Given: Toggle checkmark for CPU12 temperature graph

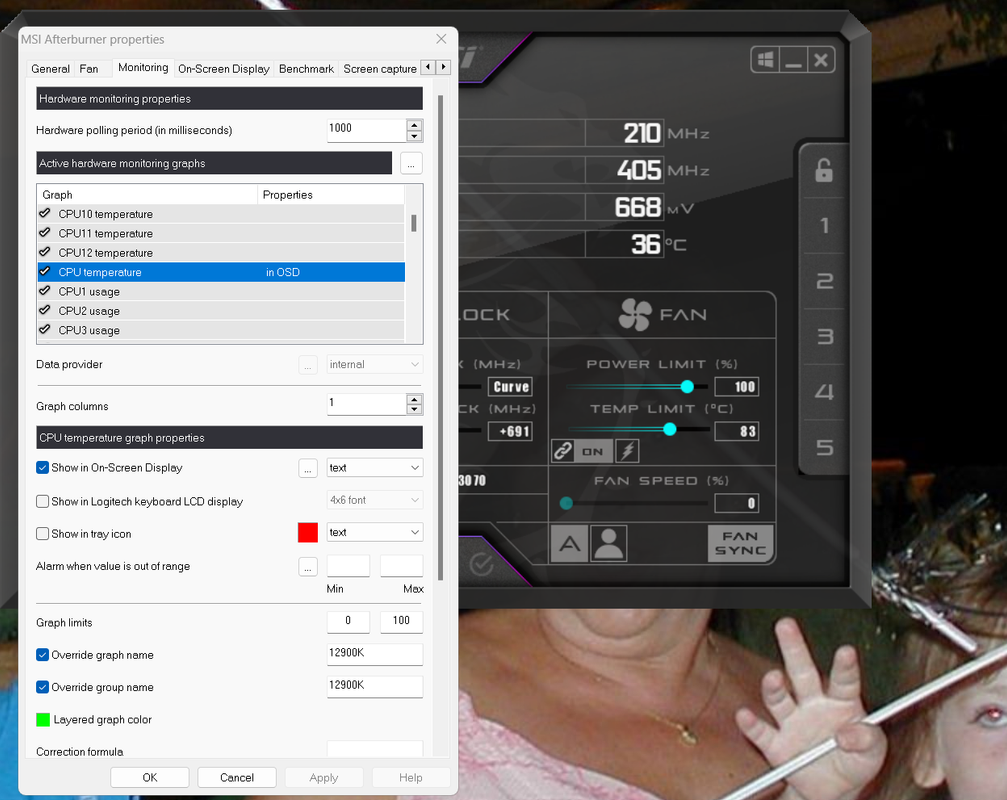Looking at the screenshot, I should 45,252.
